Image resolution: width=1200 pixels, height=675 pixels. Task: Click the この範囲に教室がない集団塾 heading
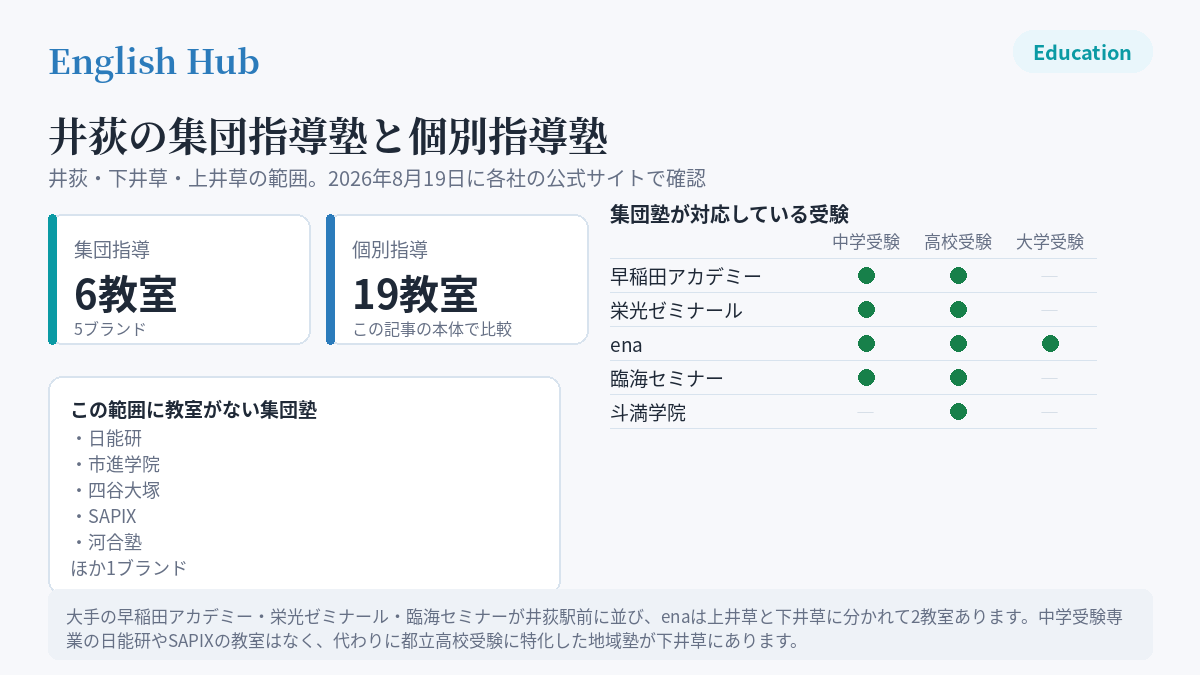[x=194, y=410]
